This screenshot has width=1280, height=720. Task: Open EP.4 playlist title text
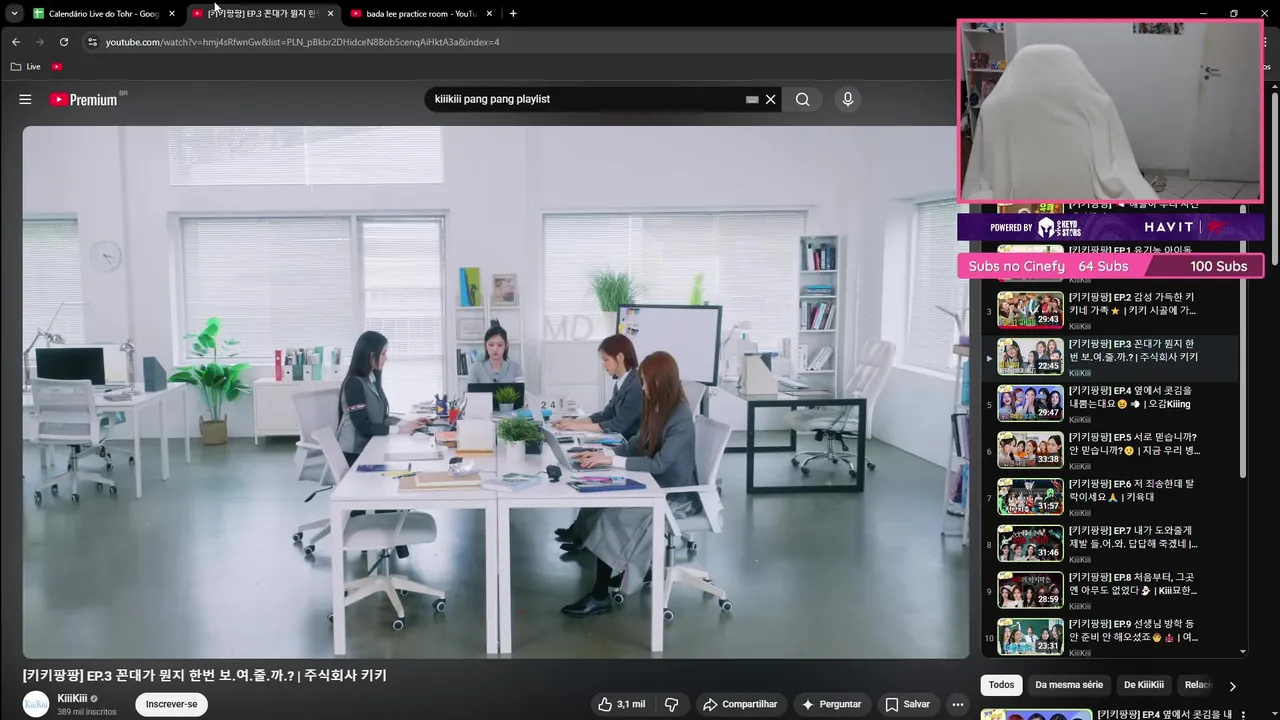pyautogui.click(x=1131, y=397)
